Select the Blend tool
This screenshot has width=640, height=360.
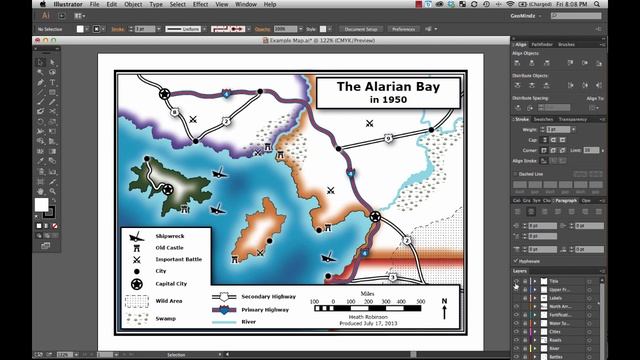coord(52,161)
